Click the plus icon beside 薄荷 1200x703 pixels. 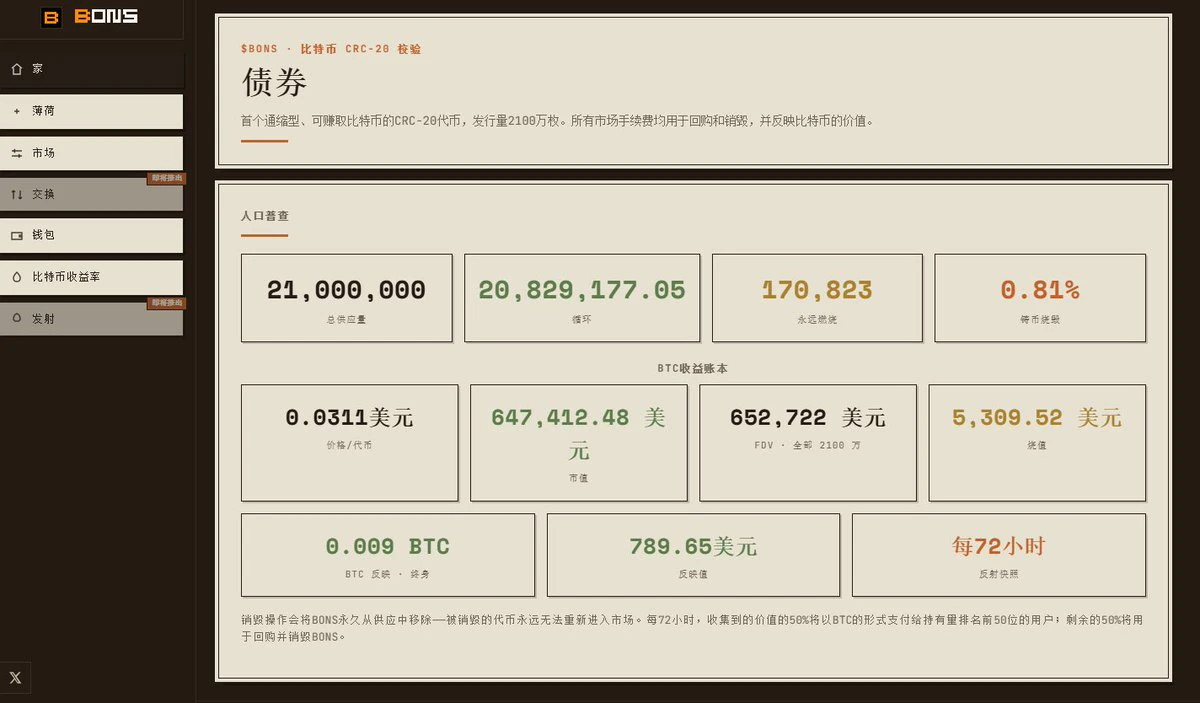coord(16,111)
